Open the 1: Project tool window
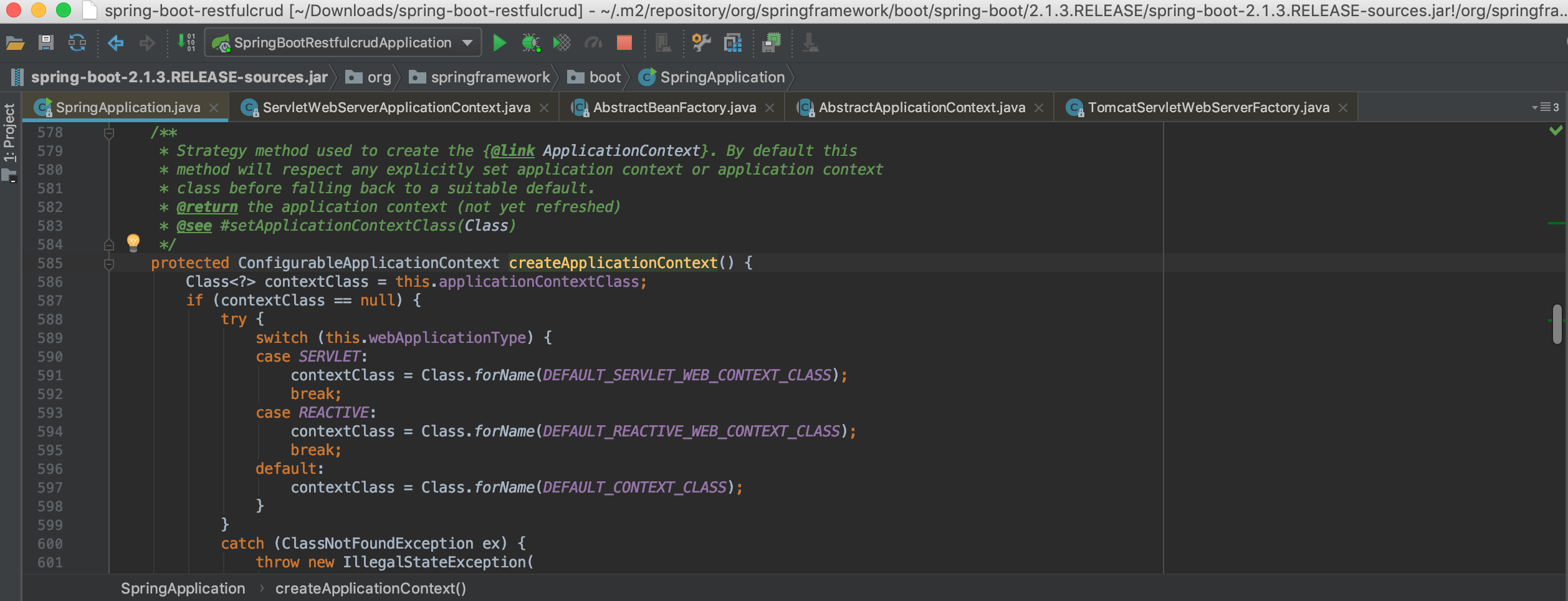 click(9, 142)
